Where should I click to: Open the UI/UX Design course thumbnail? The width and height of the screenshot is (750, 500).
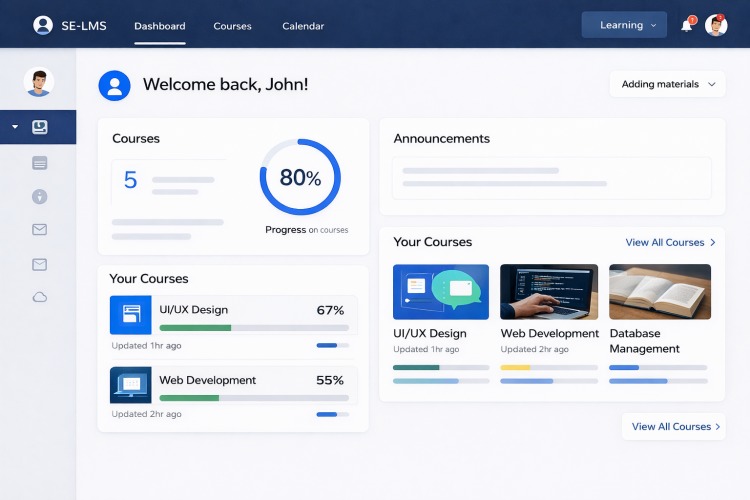pyautogui.click(x=441, y=292)
